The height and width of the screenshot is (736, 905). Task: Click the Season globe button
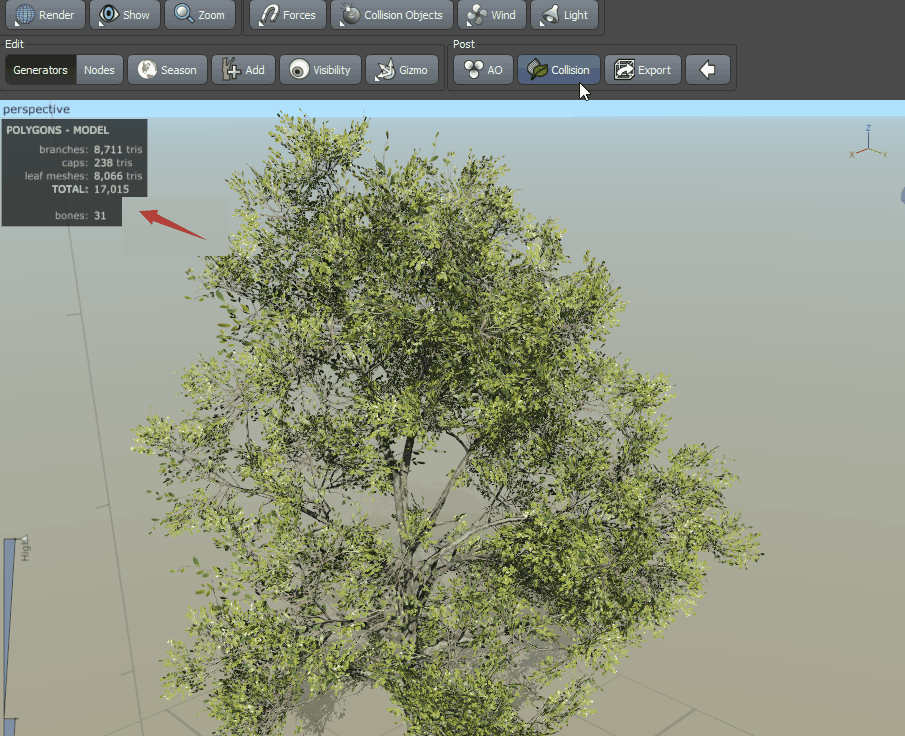click(167, 70)
